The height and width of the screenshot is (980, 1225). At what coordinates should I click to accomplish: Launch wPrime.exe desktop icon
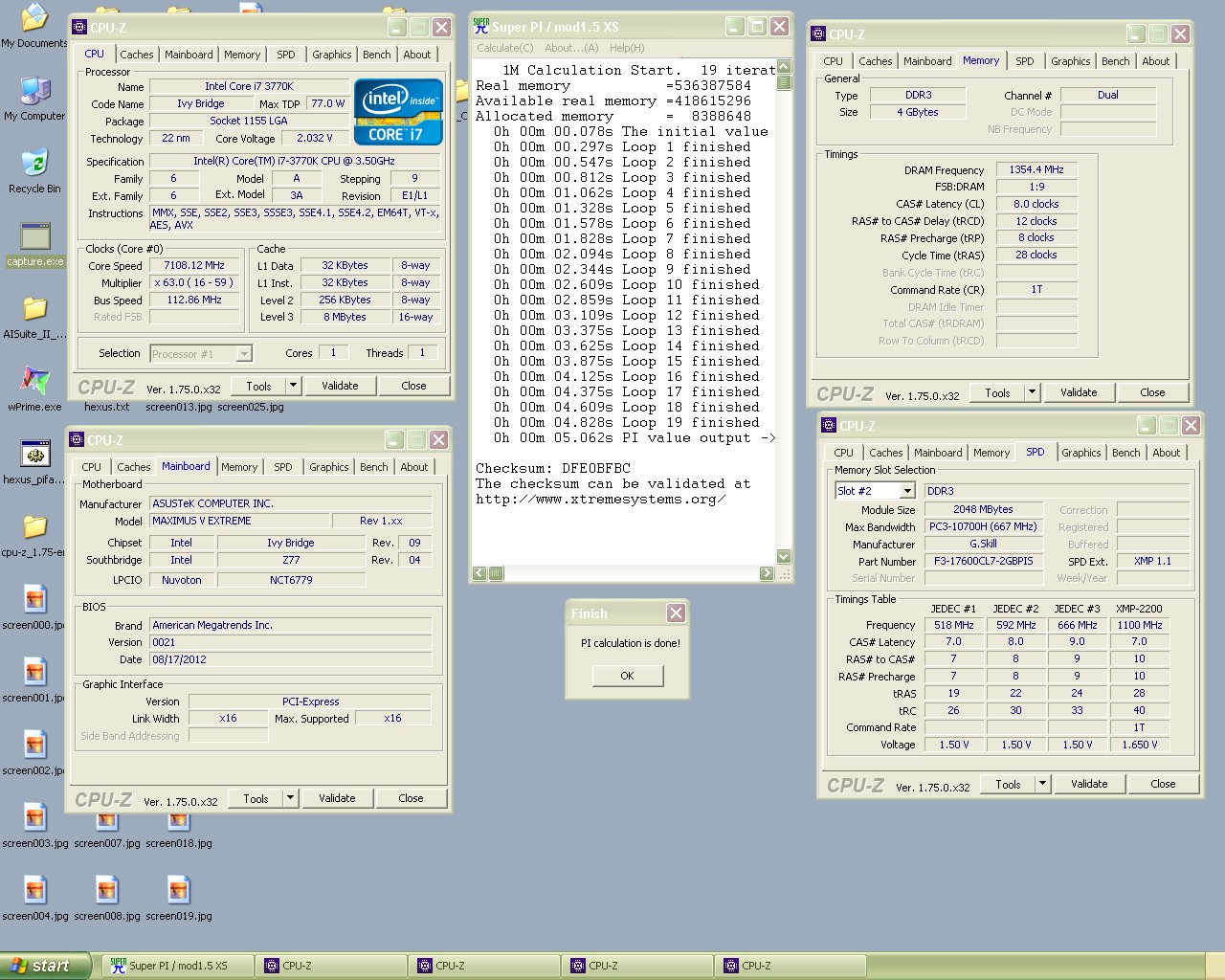pyautogui.click(x=34, y=390)
